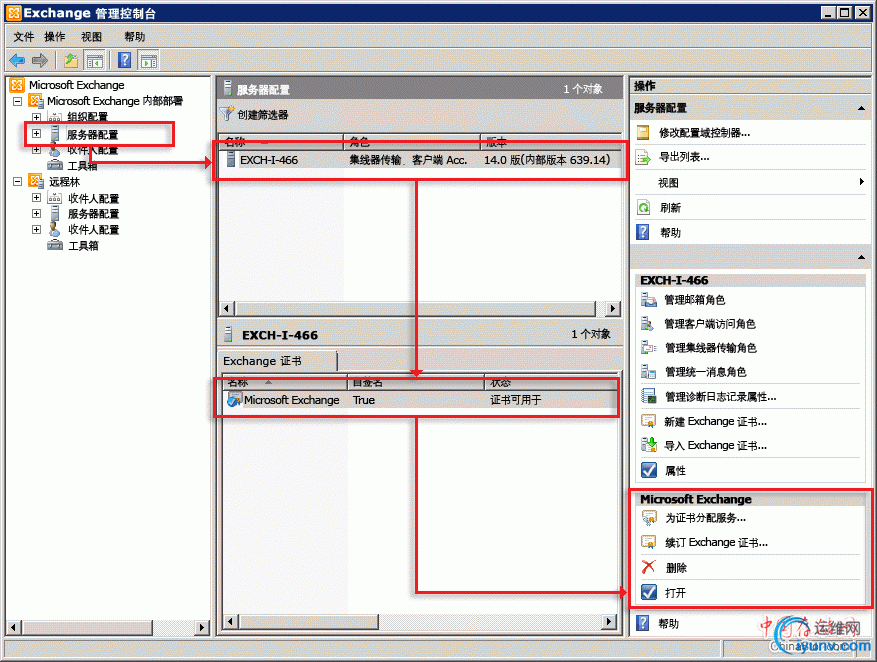
Task: Sort by 名称 column header in certificates
Action: pos(285,382)
